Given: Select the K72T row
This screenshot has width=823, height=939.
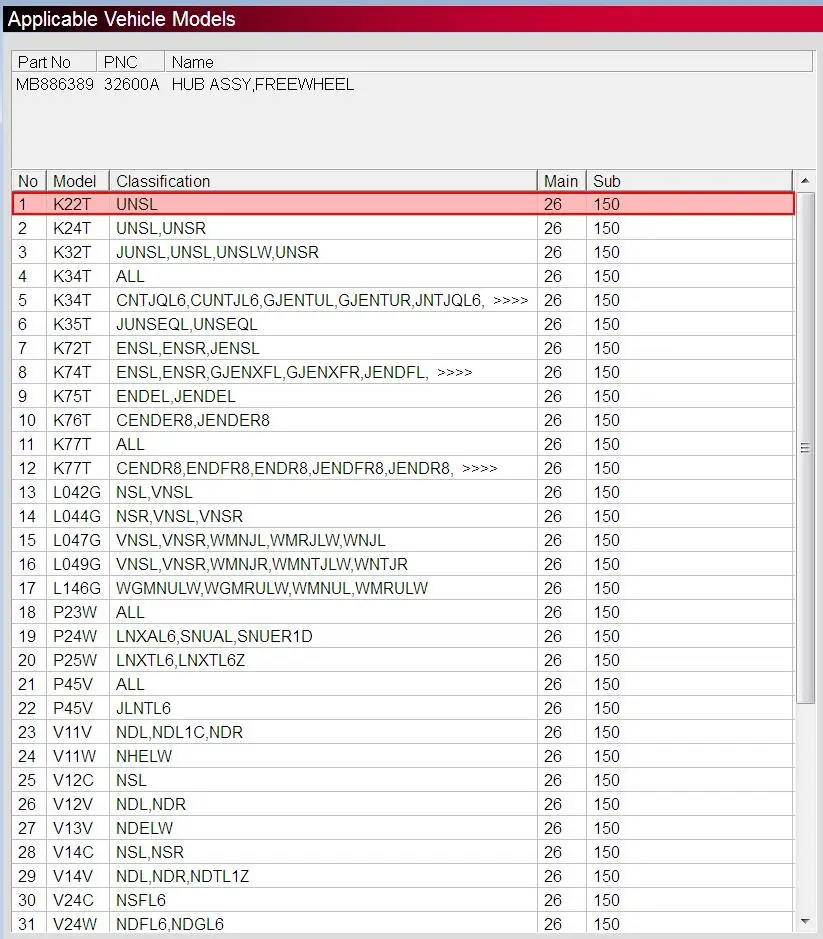Looking at the screenshot, I should tap(403, 348).
